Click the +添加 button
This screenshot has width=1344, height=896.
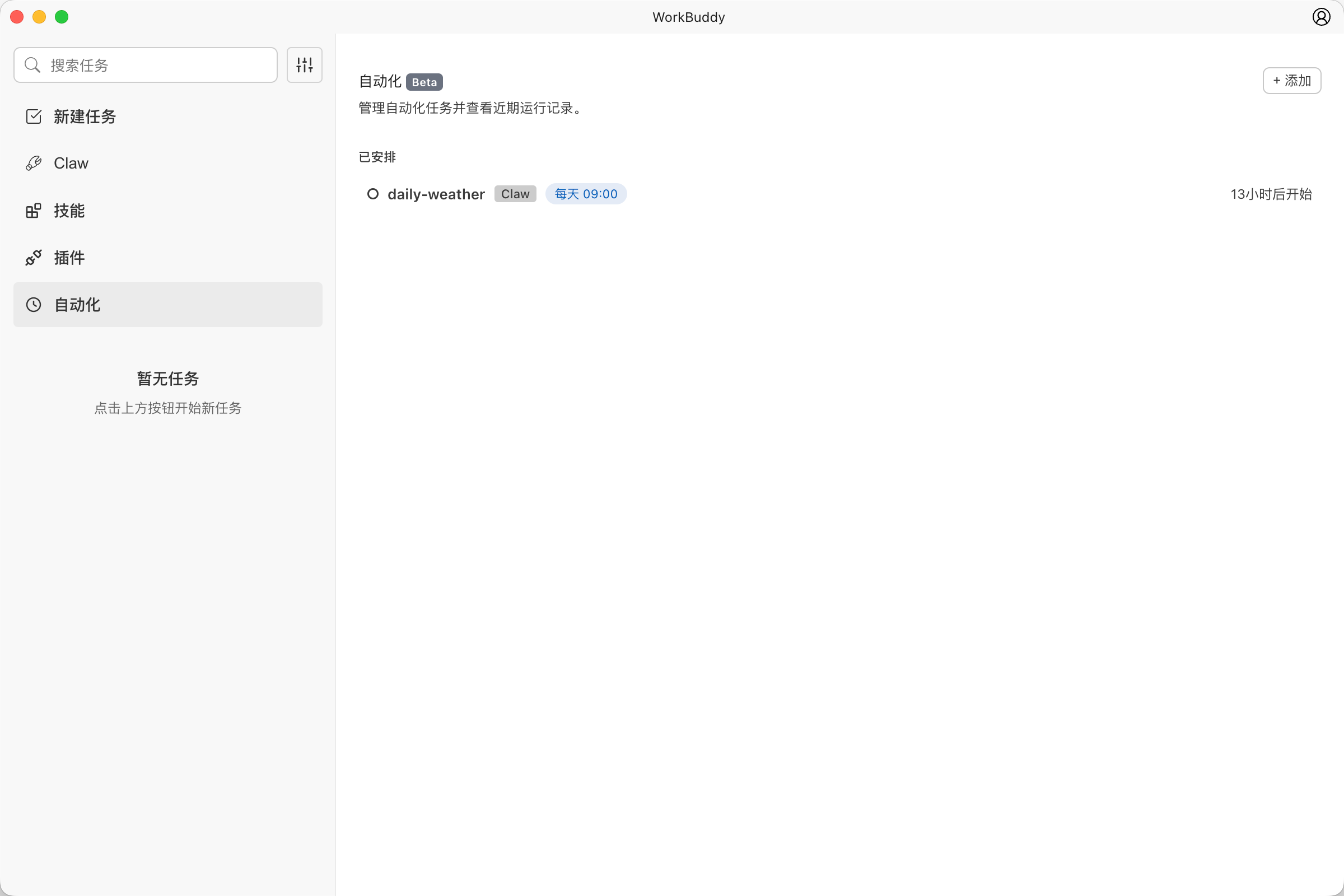(1291, 81)
